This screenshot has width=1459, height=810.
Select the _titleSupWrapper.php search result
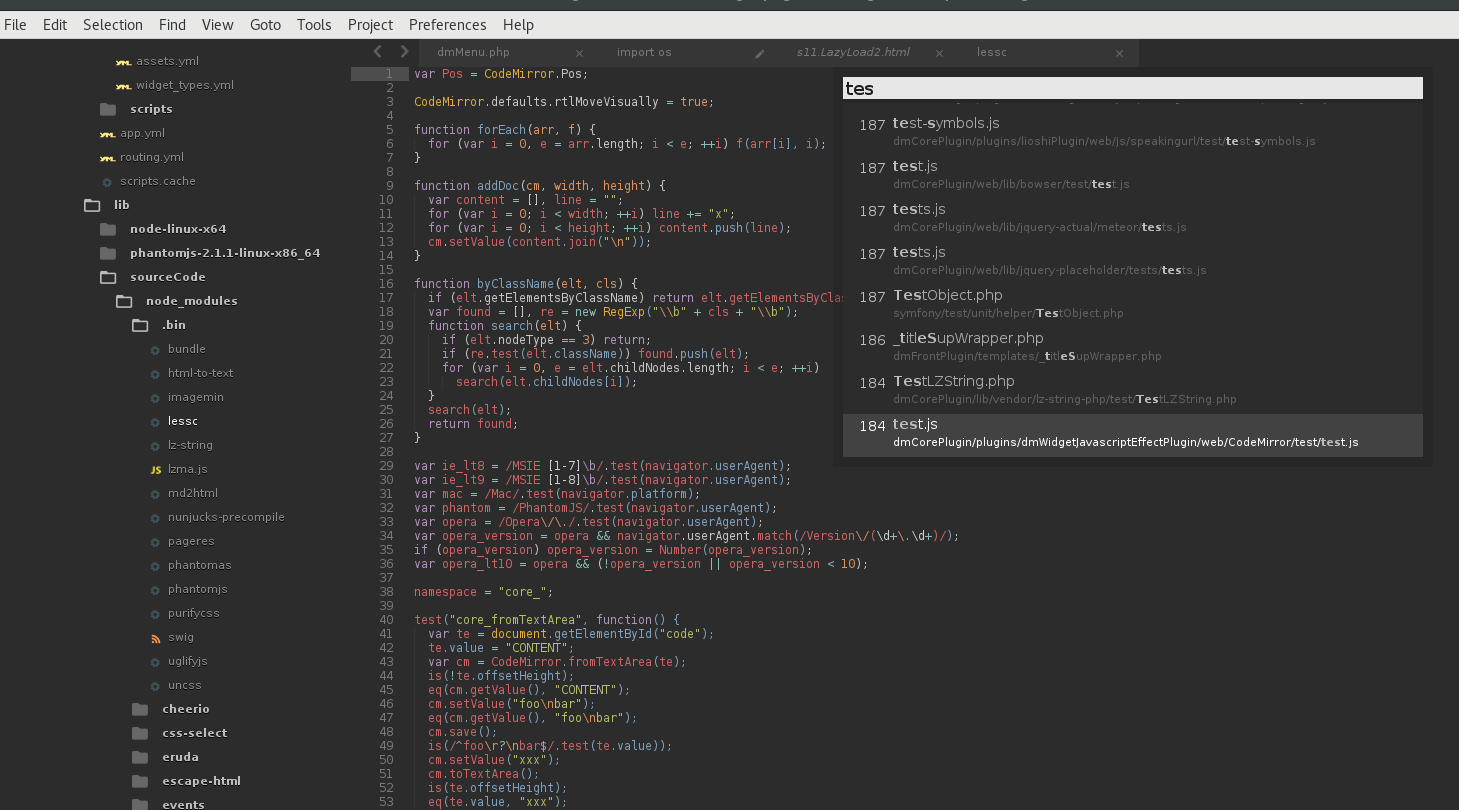point(1133,347)
